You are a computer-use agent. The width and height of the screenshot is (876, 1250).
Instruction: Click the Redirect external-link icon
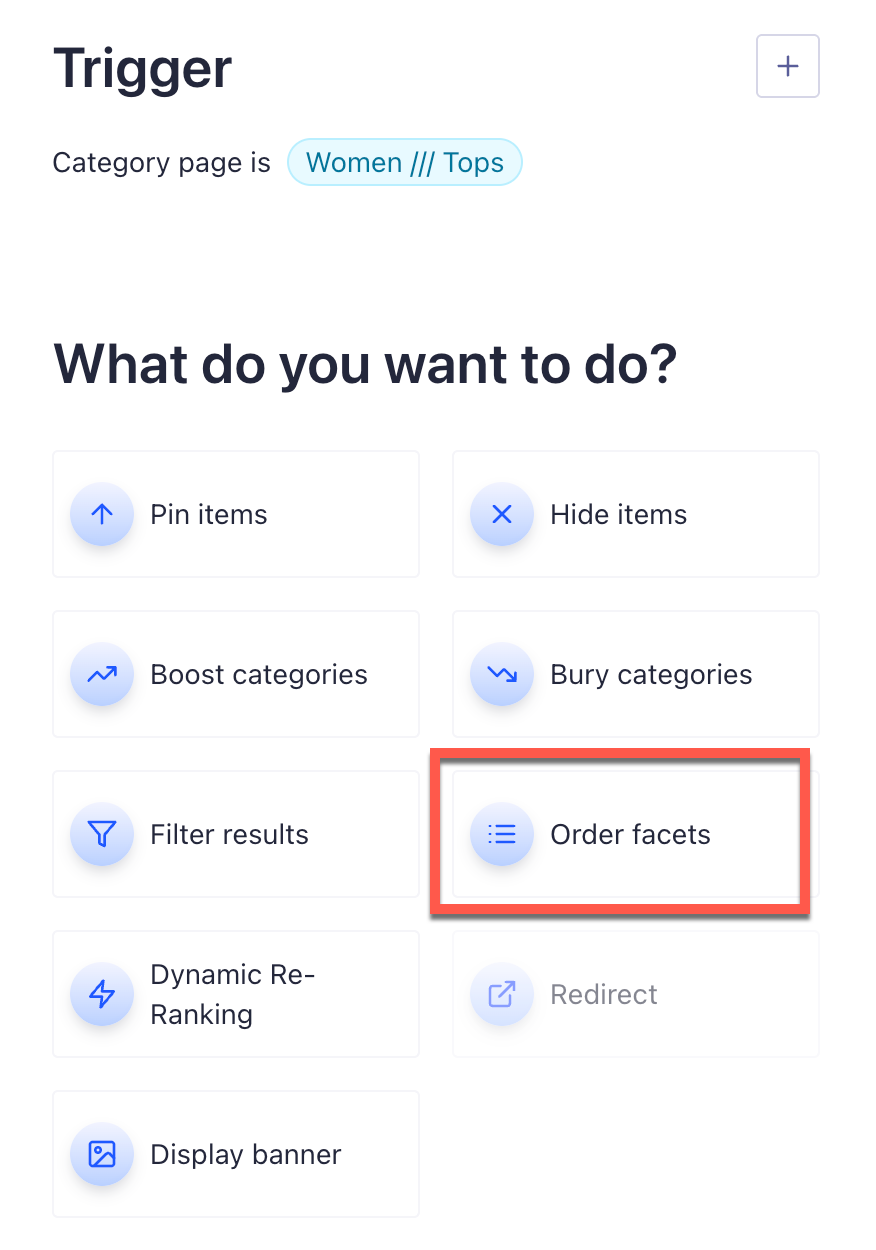(x=501, y=994)
